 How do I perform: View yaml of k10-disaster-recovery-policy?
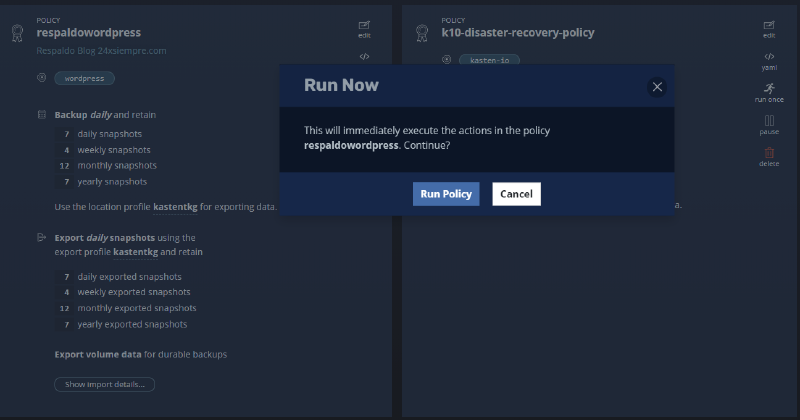point(769,61)
